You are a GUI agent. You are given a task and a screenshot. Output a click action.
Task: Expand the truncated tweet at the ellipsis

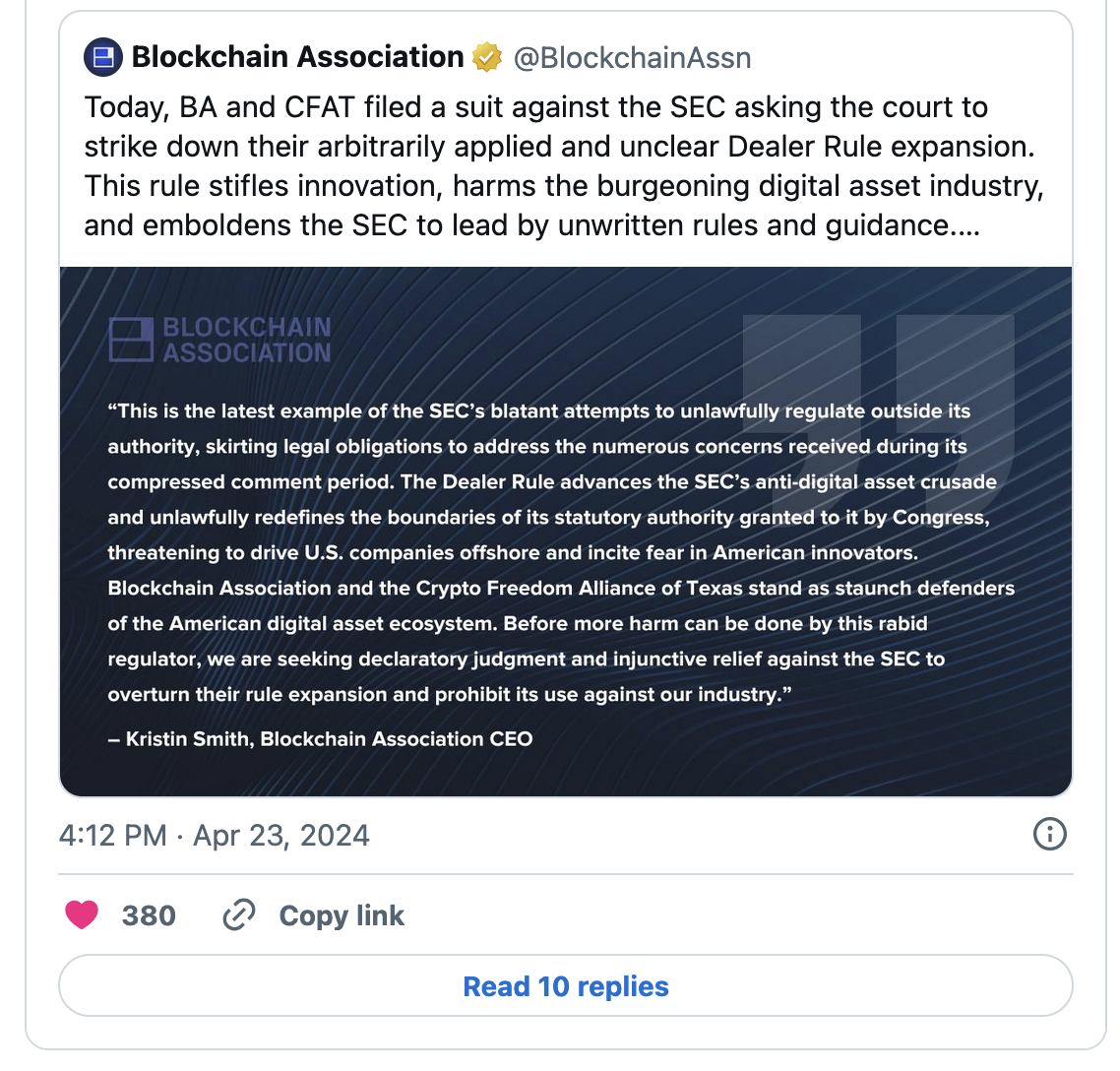coord(965,225)
